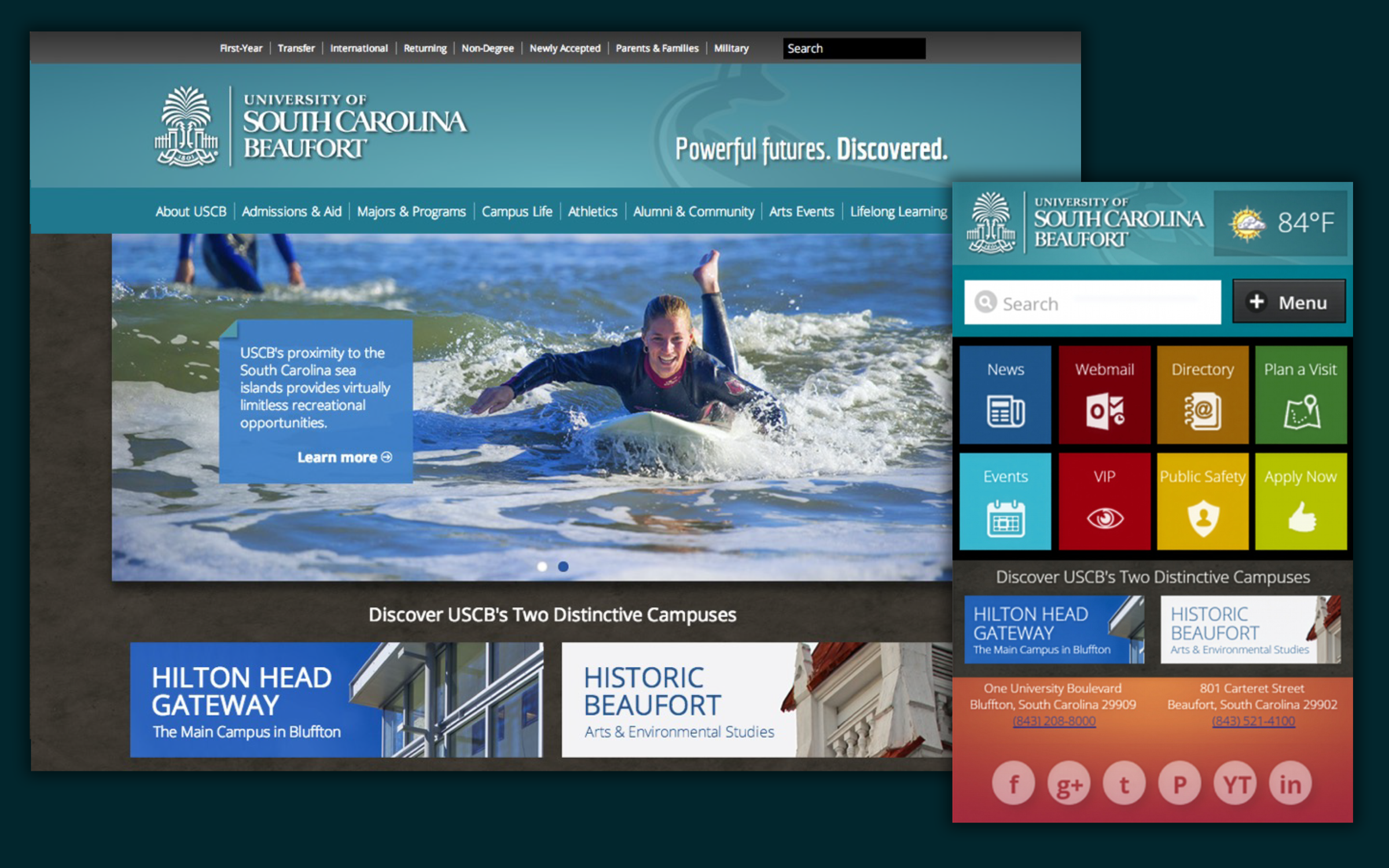Click the News tile icon
This screenshot has width=1389, height=868.
(x=1005, y=412)
